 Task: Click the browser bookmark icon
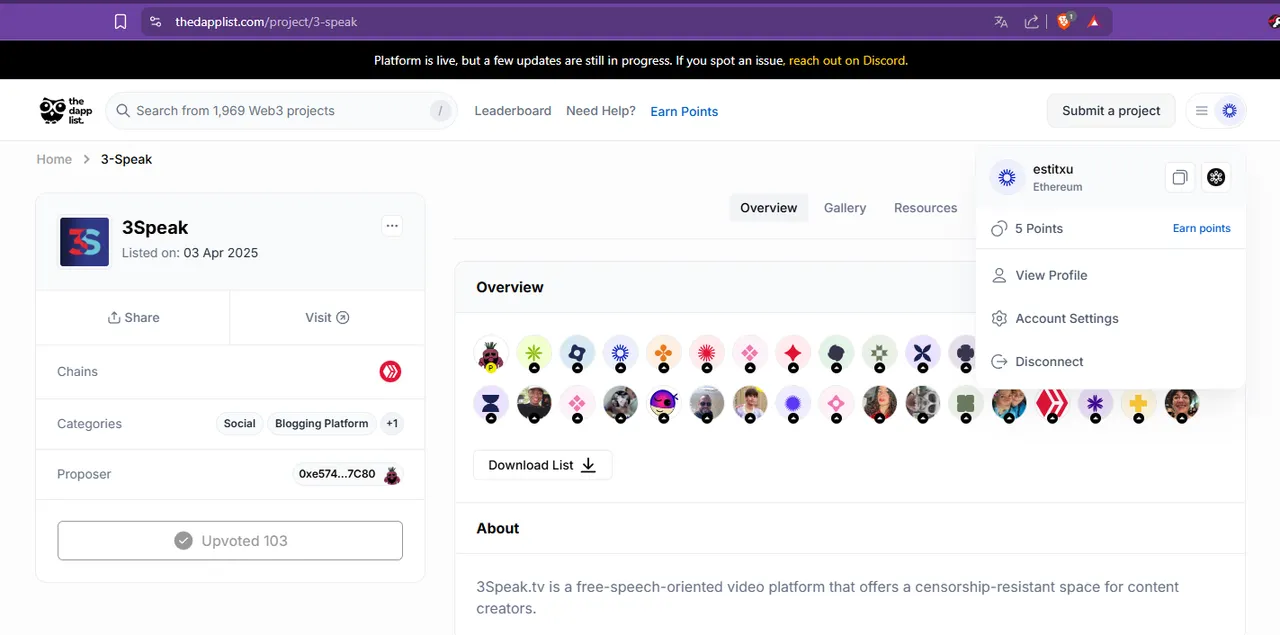pyautogui.click(x=120, y=21)
